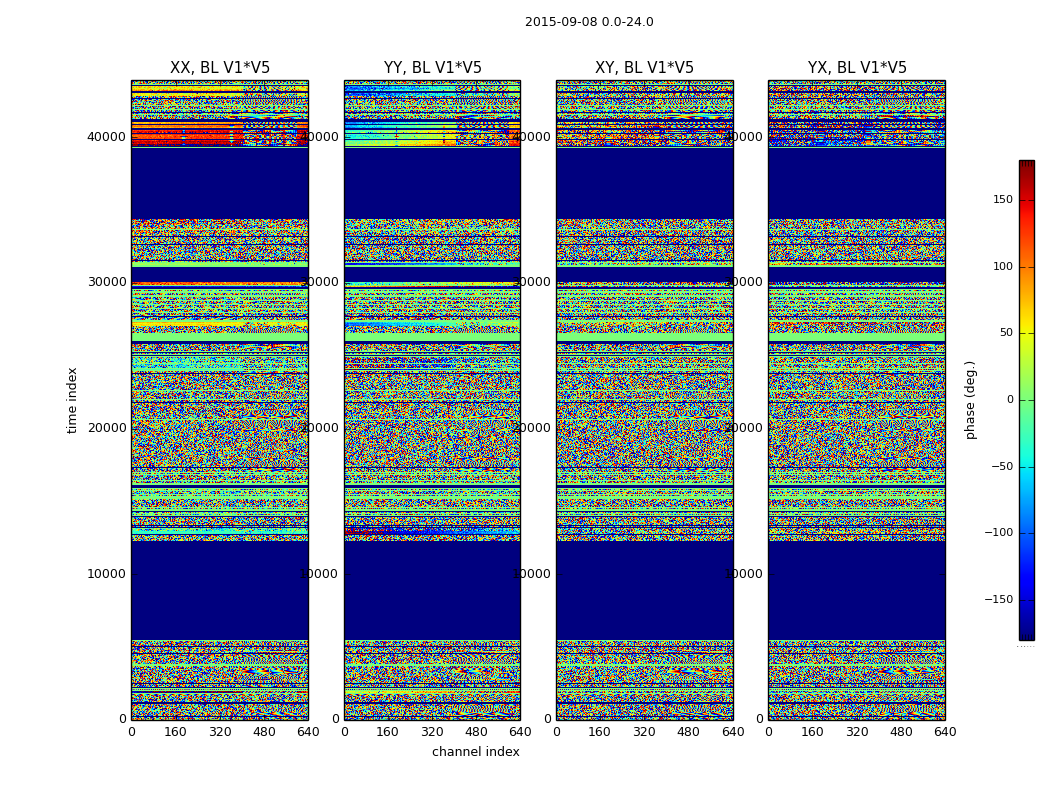Screen dimensions: 1050x800
Task: Click XX plot x-axis tick '480'
Action: pos(265,732)
